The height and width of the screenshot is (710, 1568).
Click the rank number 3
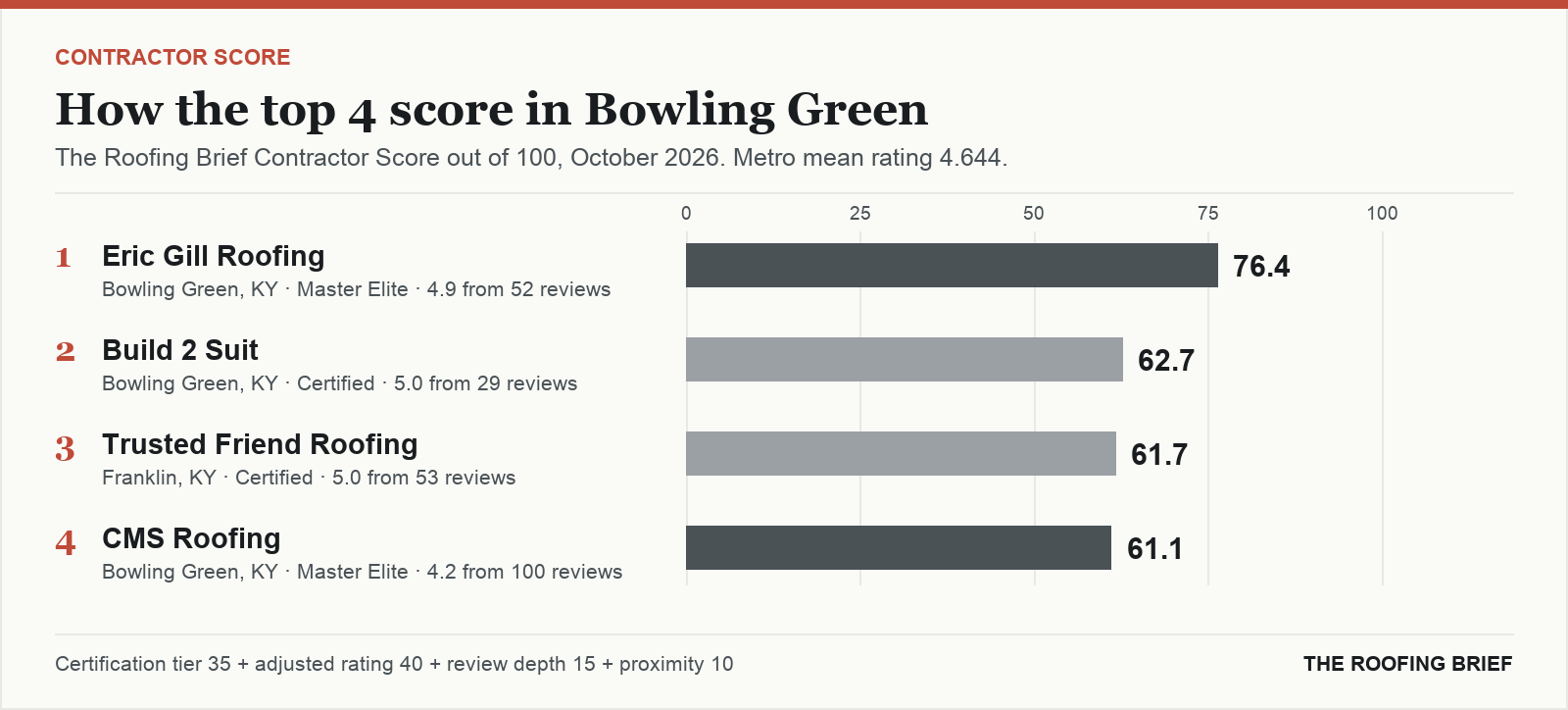[x=65, y=448]
